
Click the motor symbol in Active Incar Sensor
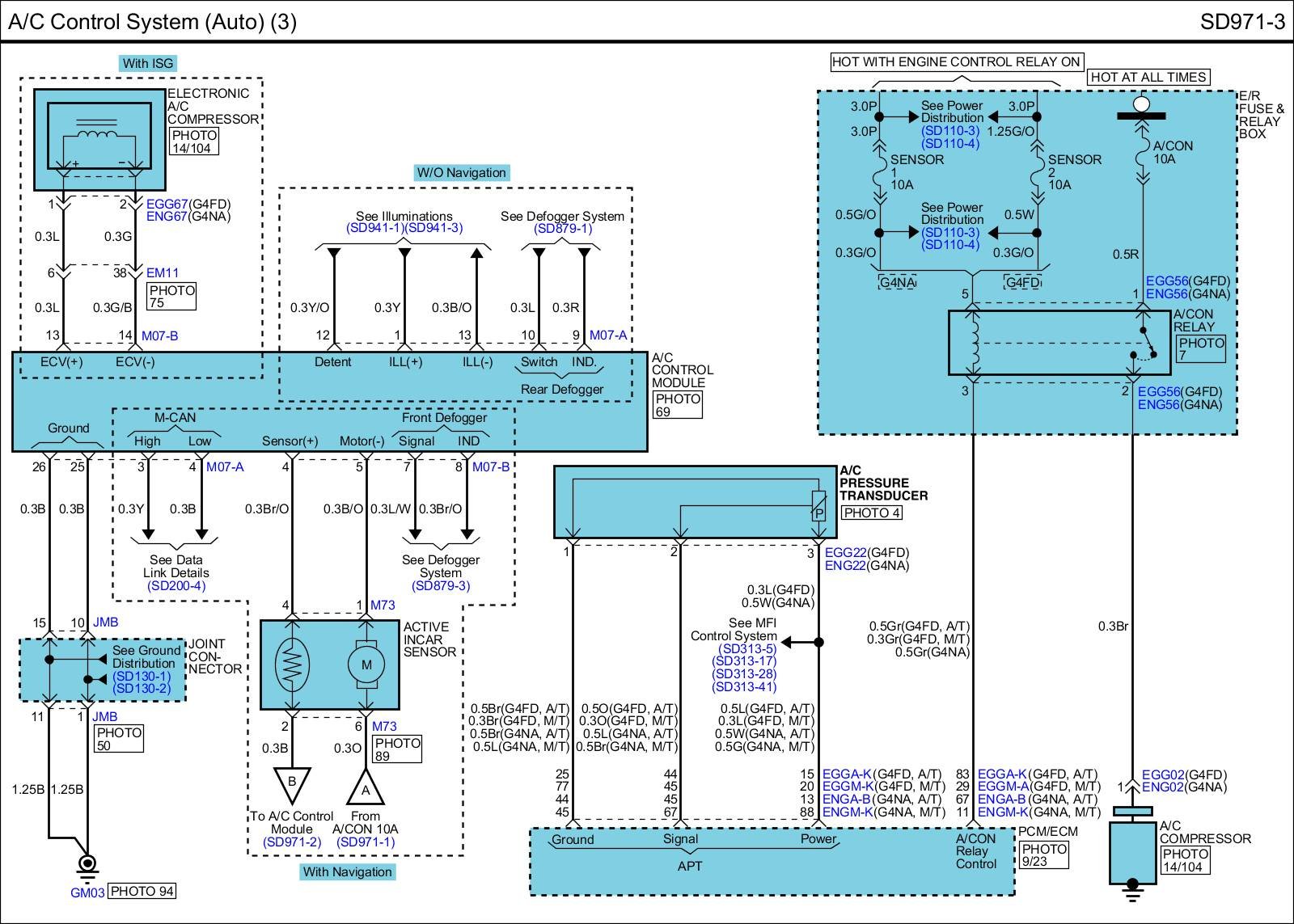tap(366, 665)
